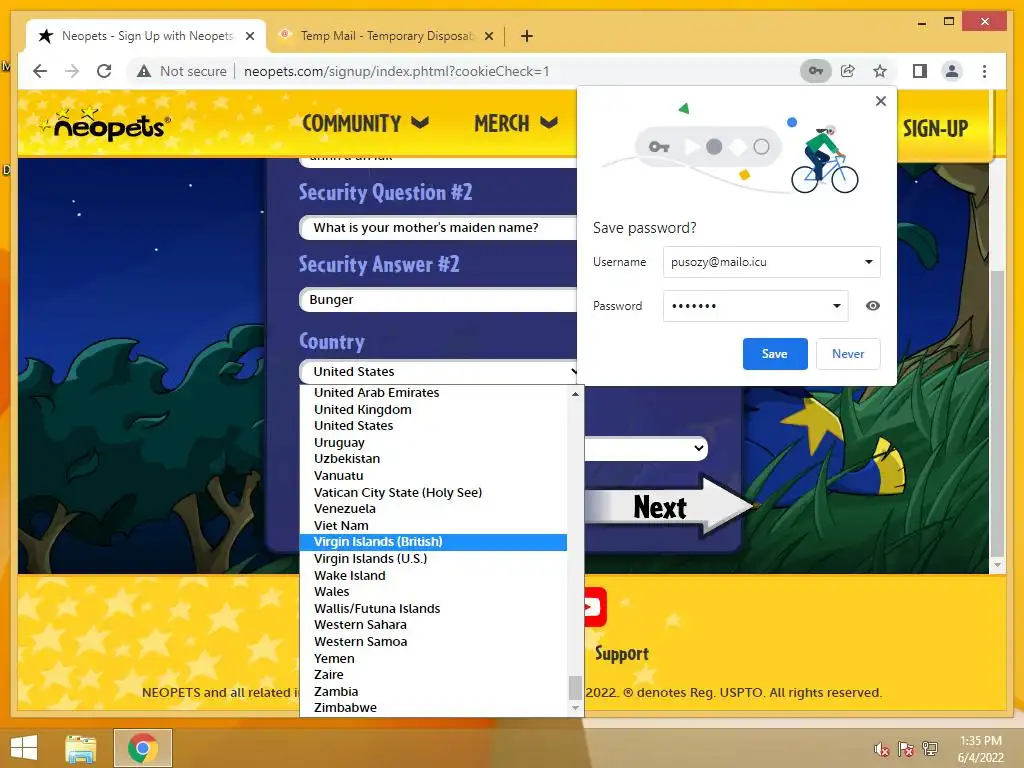Open File Explorer from taskbar
The height and width of the screenshot is (768, 1024).
click(81, 748)
